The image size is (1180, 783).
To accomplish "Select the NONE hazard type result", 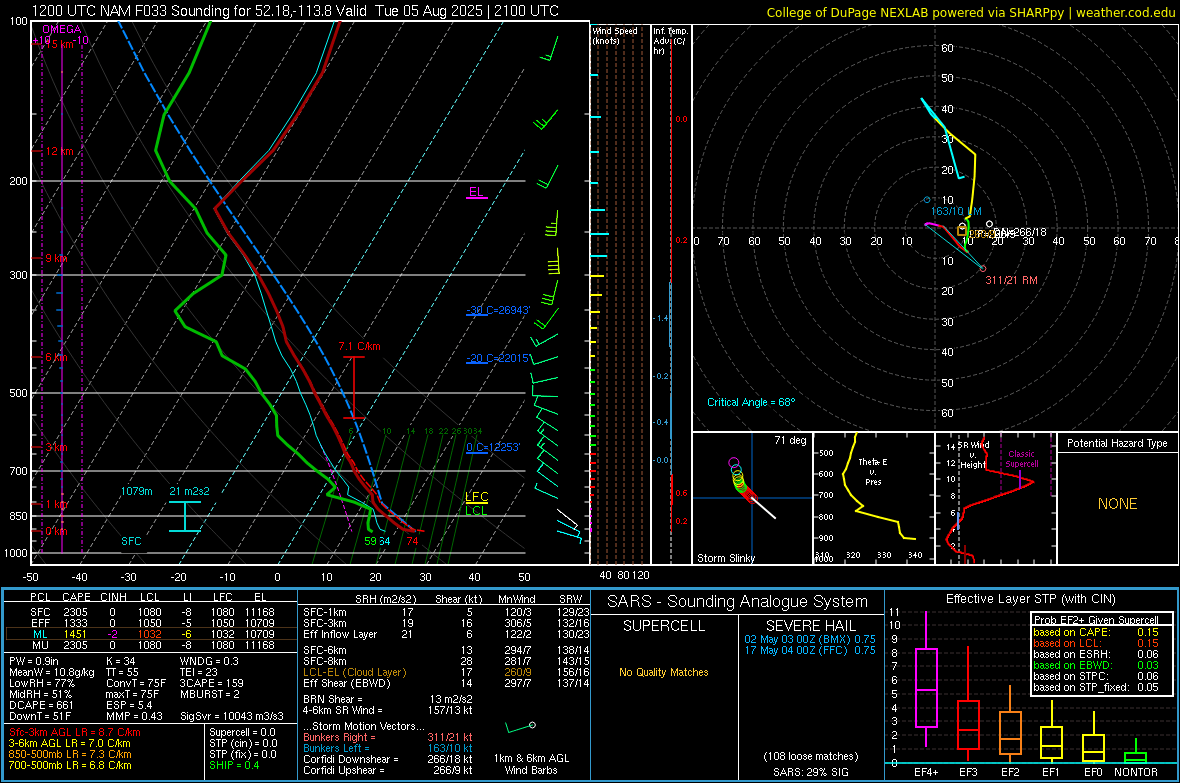I will tap(1117, 504).
